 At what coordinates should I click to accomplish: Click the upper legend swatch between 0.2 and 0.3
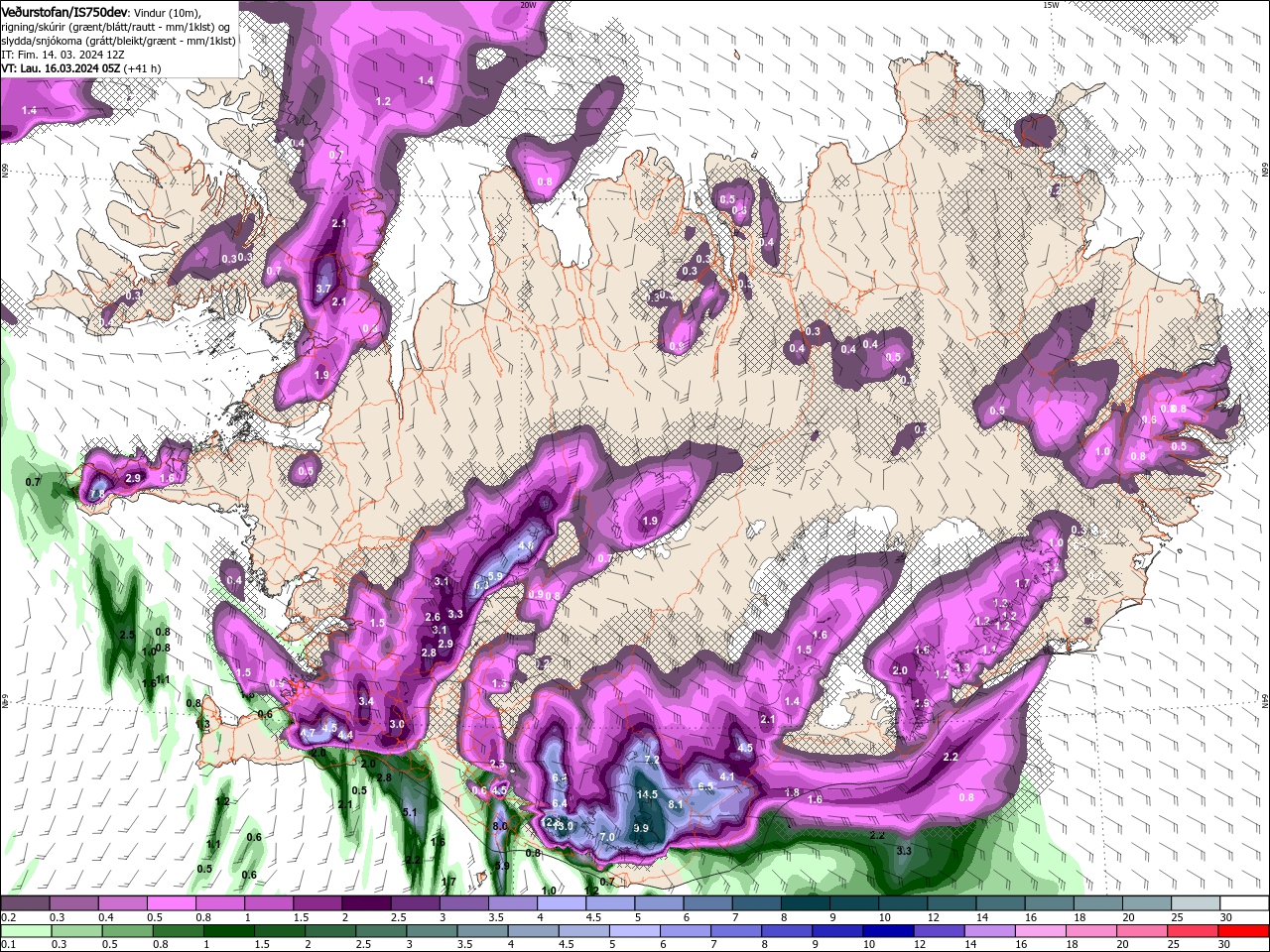tap(25, 903)
